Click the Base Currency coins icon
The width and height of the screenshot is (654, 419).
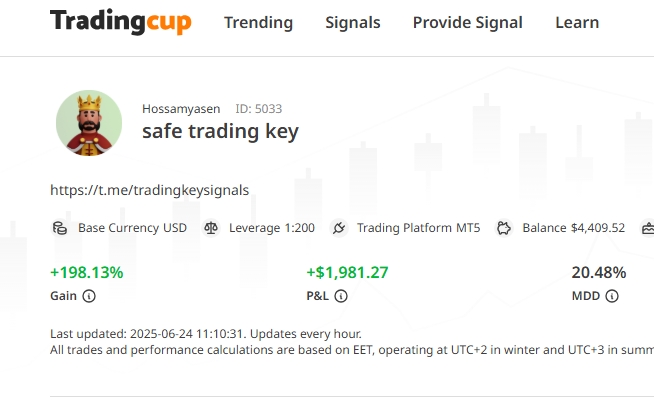[x=60, y=228]
